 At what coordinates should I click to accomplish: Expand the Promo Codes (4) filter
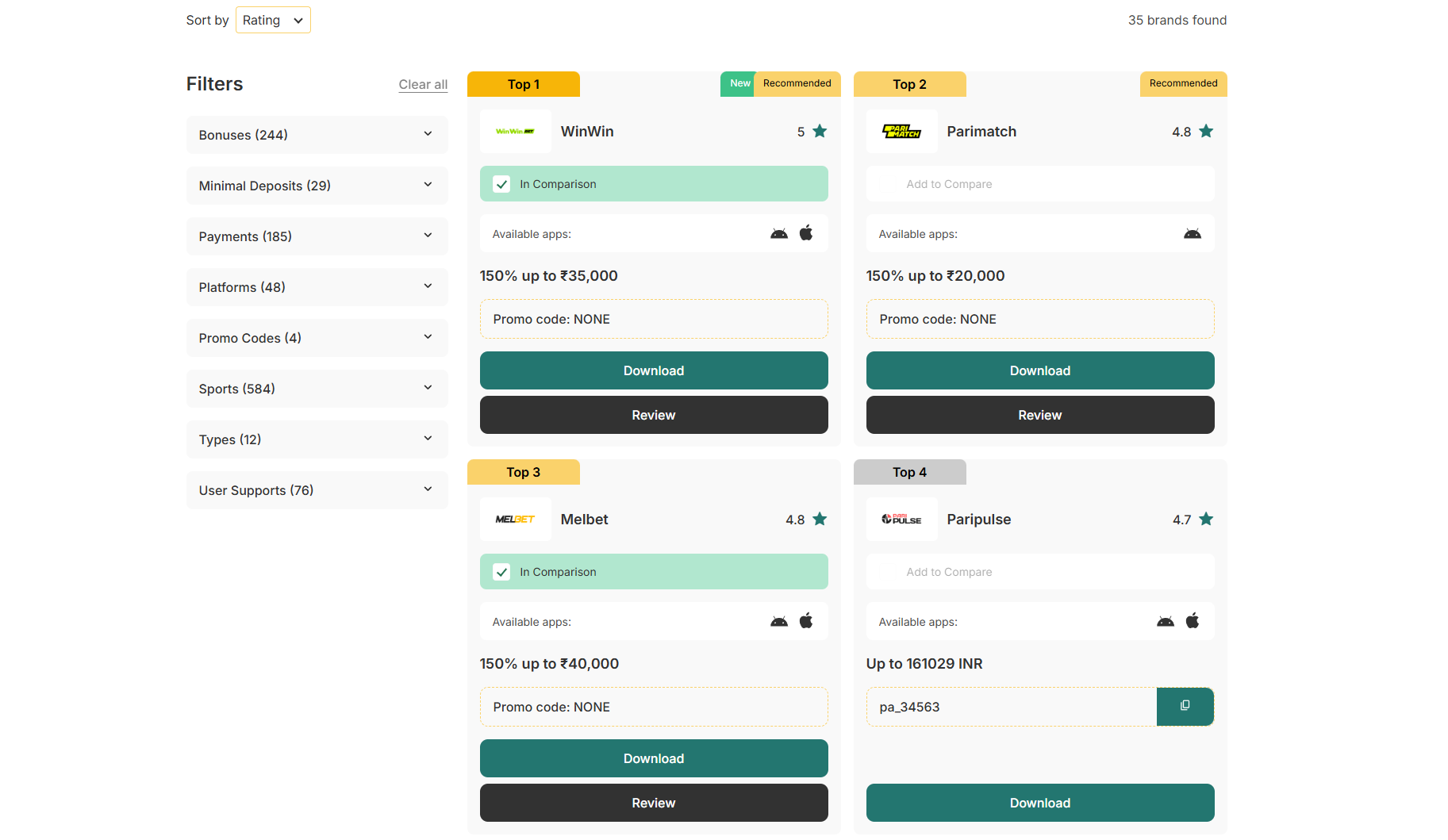(x=317, y=338)
